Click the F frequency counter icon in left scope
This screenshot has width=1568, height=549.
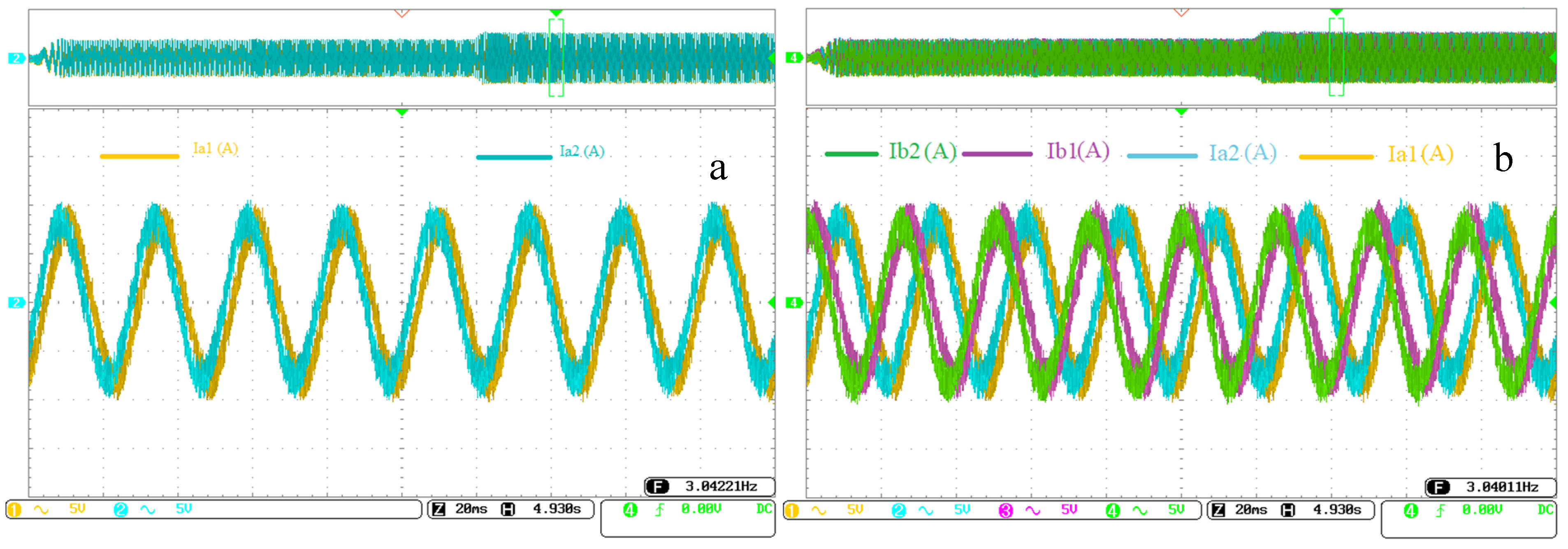click(658, 486)
